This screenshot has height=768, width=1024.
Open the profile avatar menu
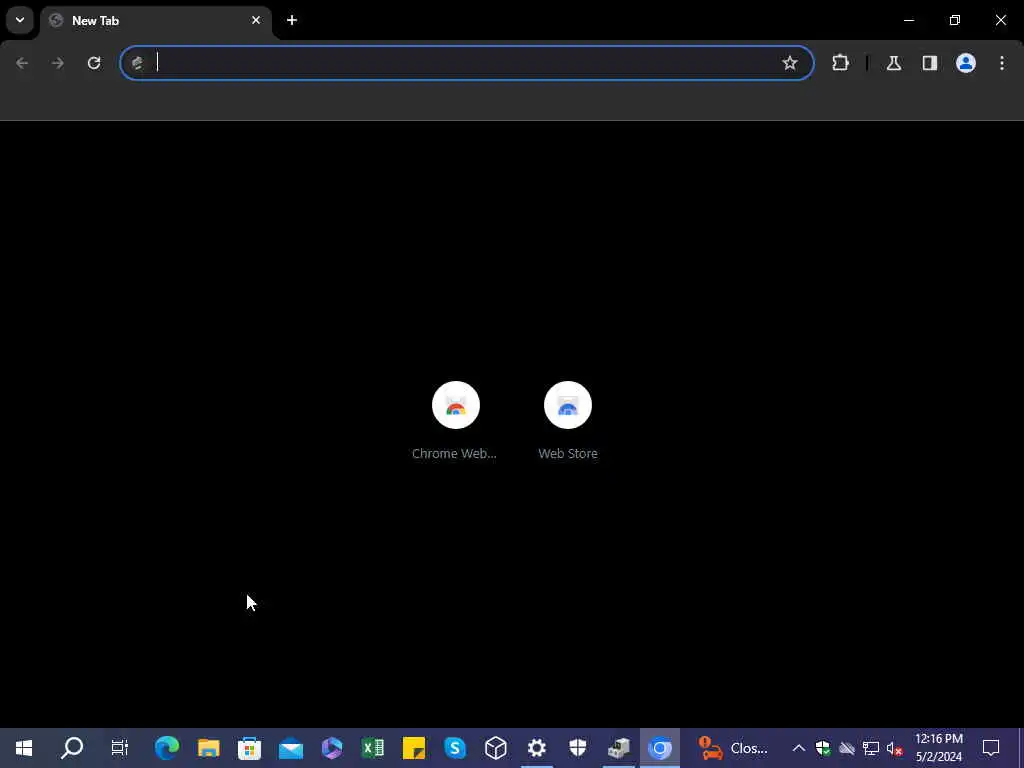966,63
